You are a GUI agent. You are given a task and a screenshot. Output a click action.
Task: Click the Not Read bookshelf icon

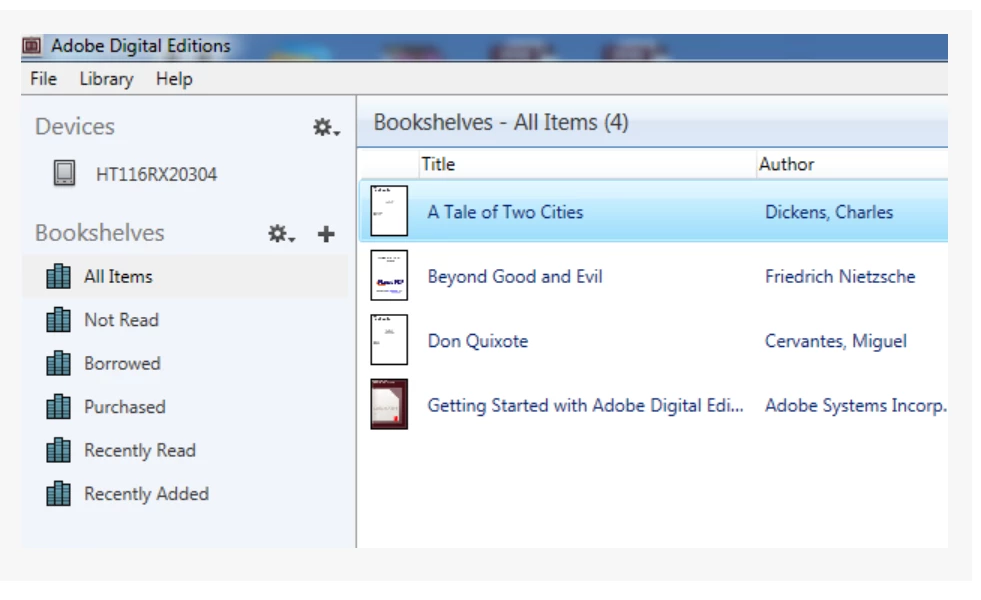tap(58, 320)
